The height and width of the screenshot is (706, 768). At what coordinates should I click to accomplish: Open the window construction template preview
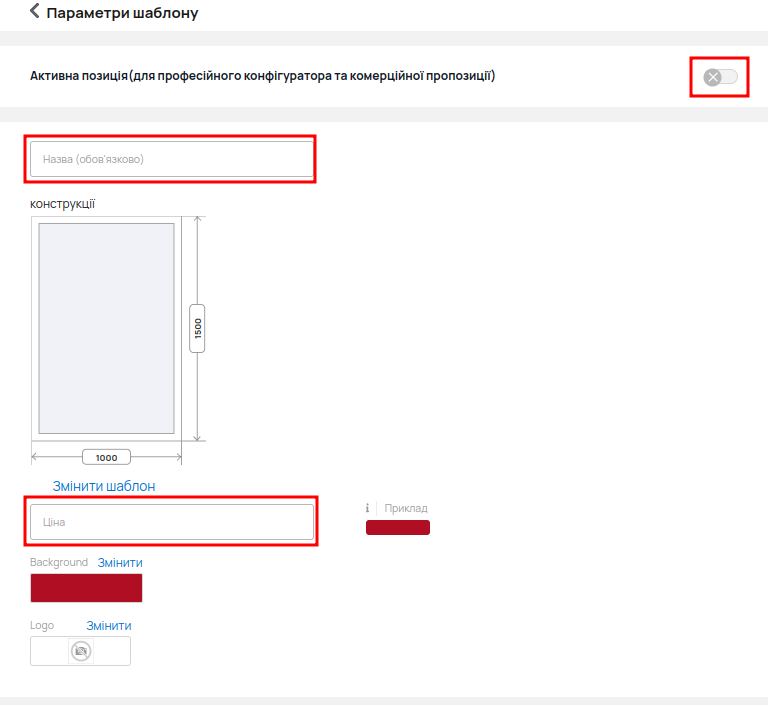(106, 329)
